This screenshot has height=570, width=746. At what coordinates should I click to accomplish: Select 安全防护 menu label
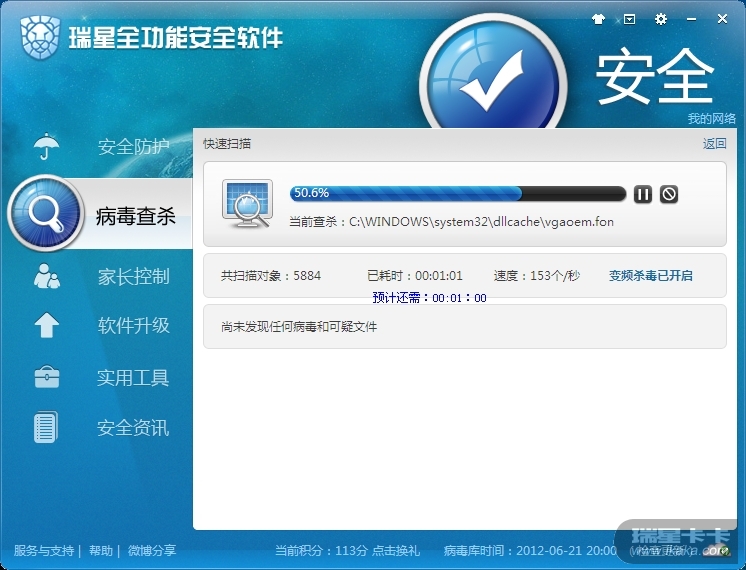click(x=134, y=147)
